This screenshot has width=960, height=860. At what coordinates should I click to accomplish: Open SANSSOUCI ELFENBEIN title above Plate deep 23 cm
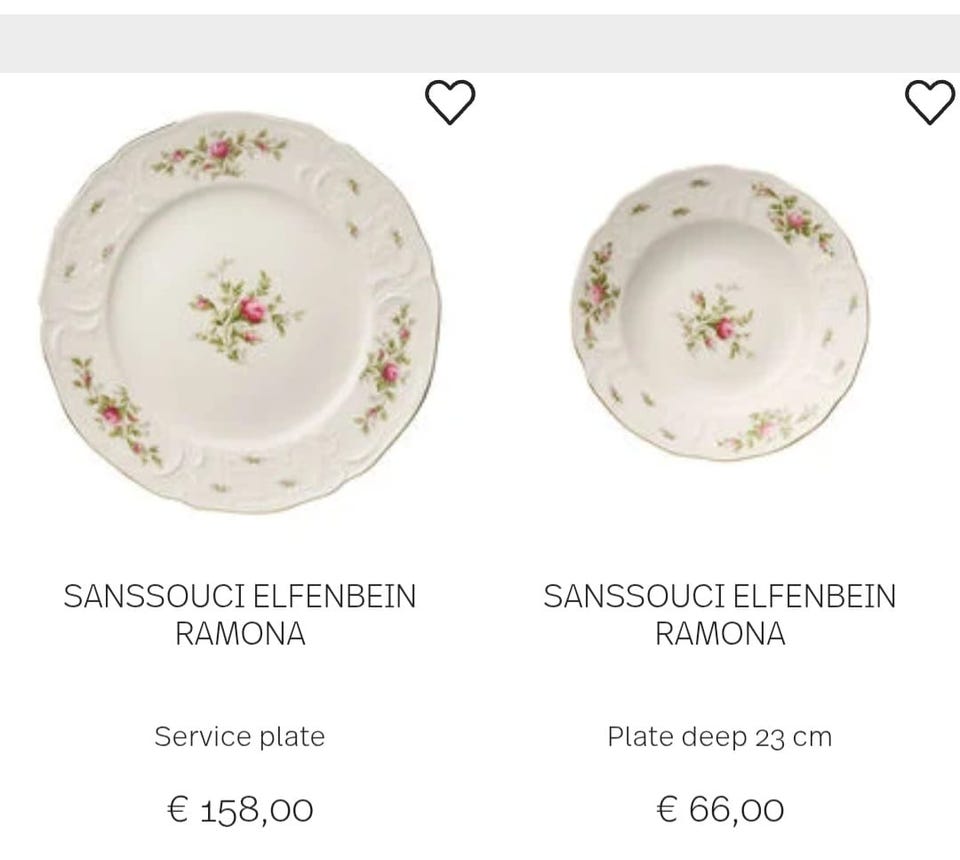[x=720, y=597]
